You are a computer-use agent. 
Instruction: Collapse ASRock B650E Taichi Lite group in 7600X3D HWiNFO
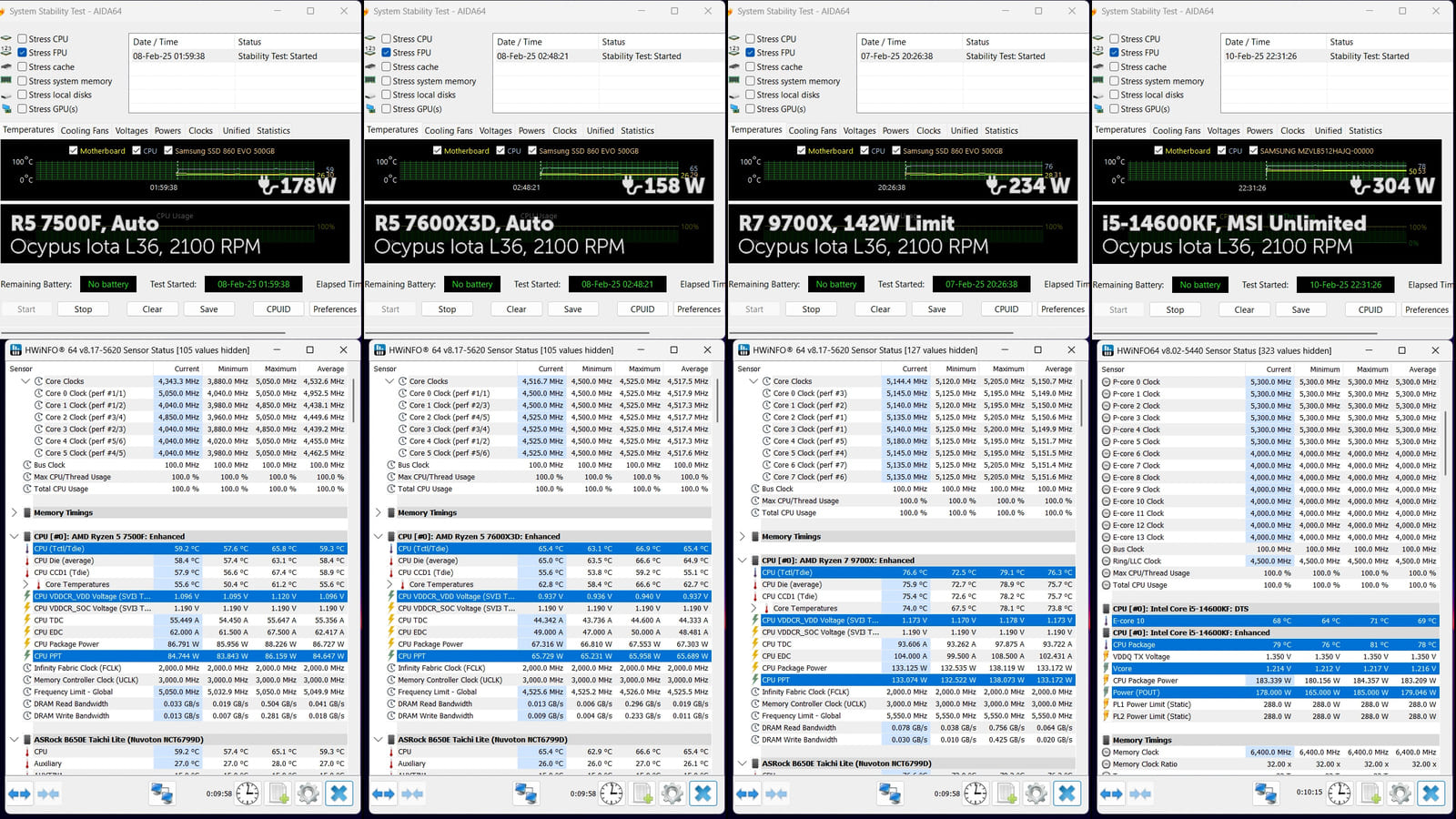coord(379,739)
